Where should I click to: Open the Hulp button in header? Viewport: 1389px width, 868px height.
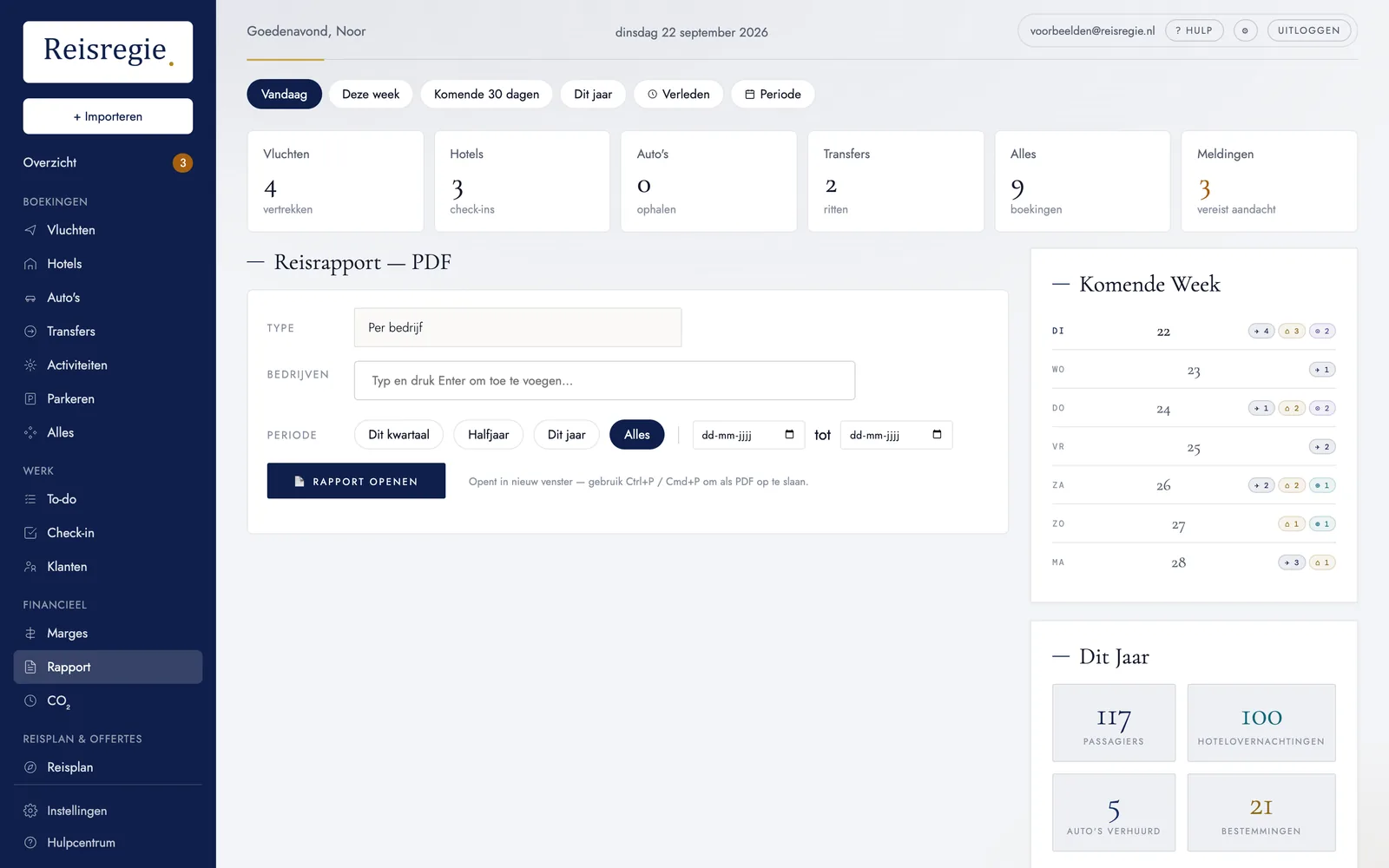[1194, 30]
